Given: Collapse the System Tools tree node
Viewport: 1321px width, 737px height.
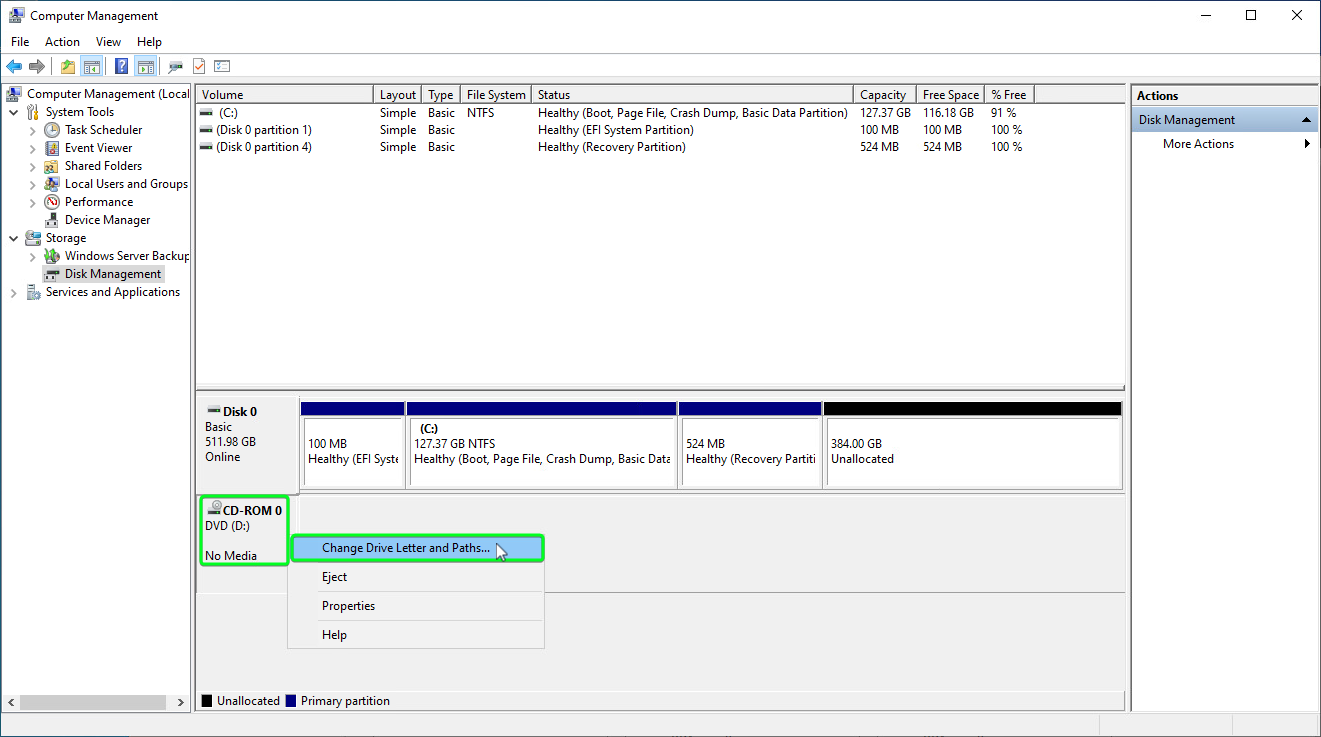Looking at the screenshot, I should [x=13, y=112].
